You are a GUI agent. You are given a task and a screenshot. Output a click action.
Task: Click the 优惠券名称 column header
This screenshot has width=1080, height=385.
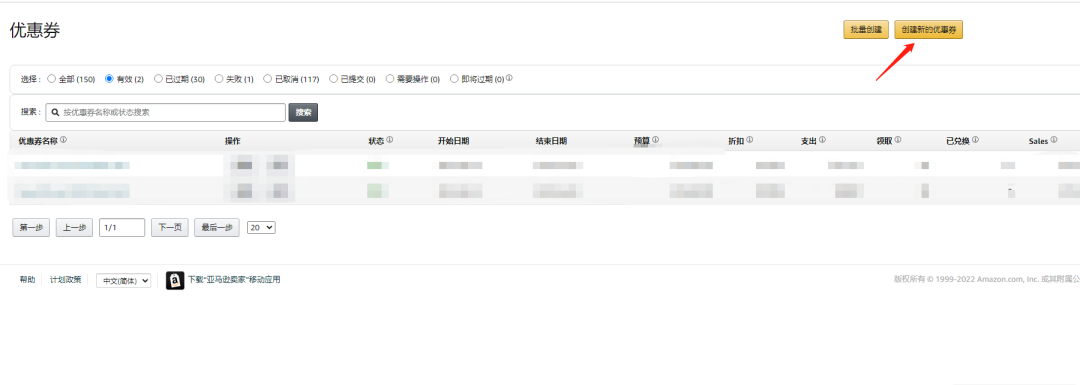click(x=38, y=141)
